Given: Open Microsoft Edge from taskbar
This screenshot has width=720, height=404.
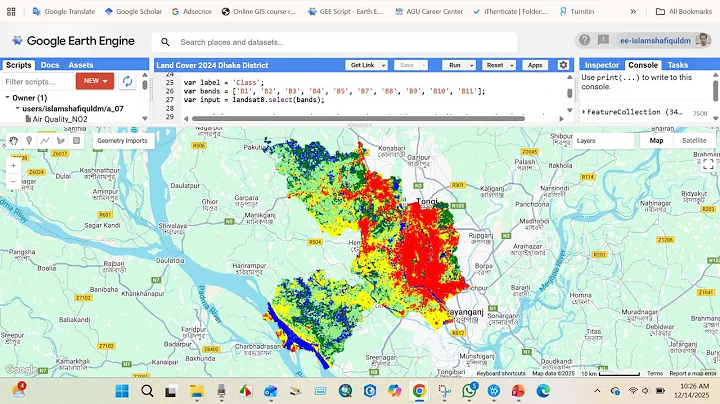Looking at the screenshot, I should pyautogui.click(x=543, y=391).
